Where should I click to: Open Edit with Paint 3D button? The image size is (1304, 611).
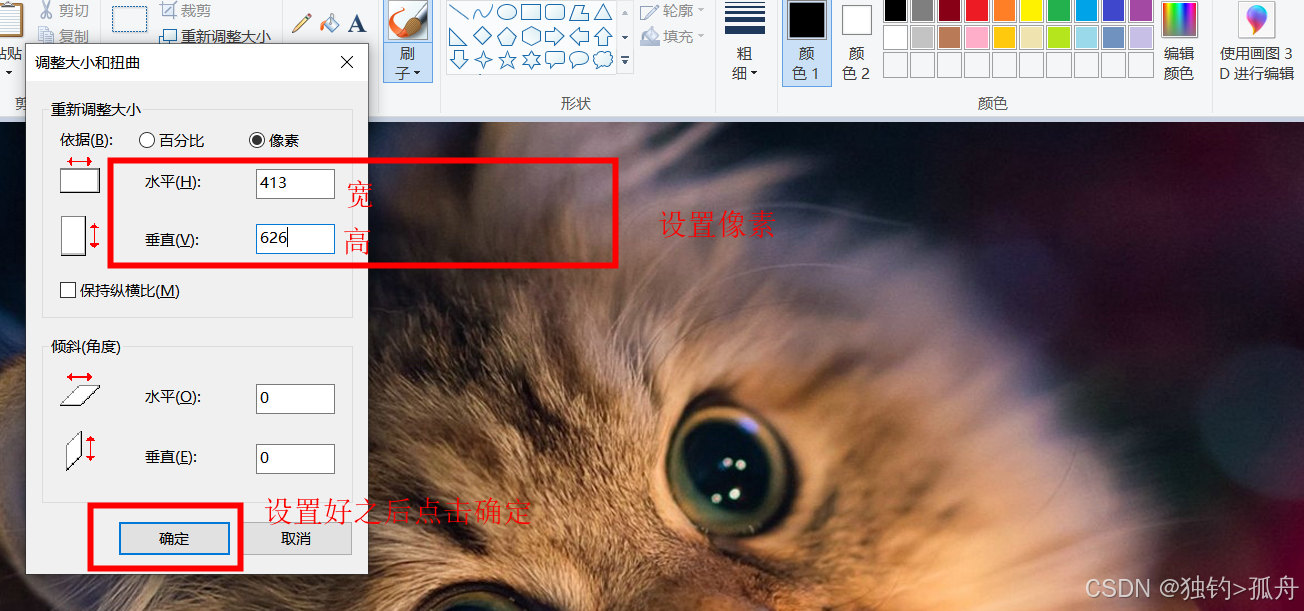tap(1257, 42)
